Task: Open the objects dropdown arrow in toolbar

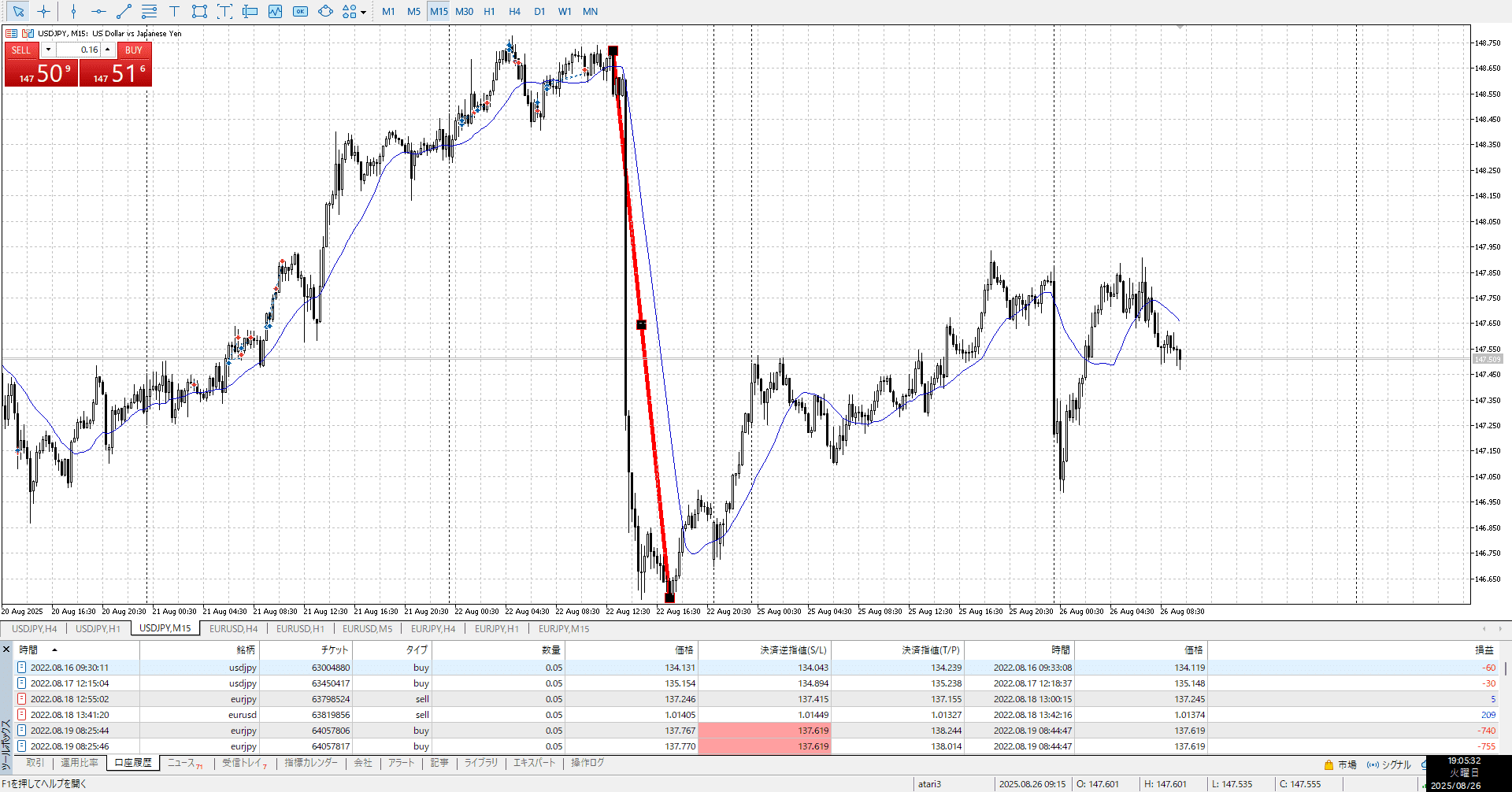Action: [363, 13]
